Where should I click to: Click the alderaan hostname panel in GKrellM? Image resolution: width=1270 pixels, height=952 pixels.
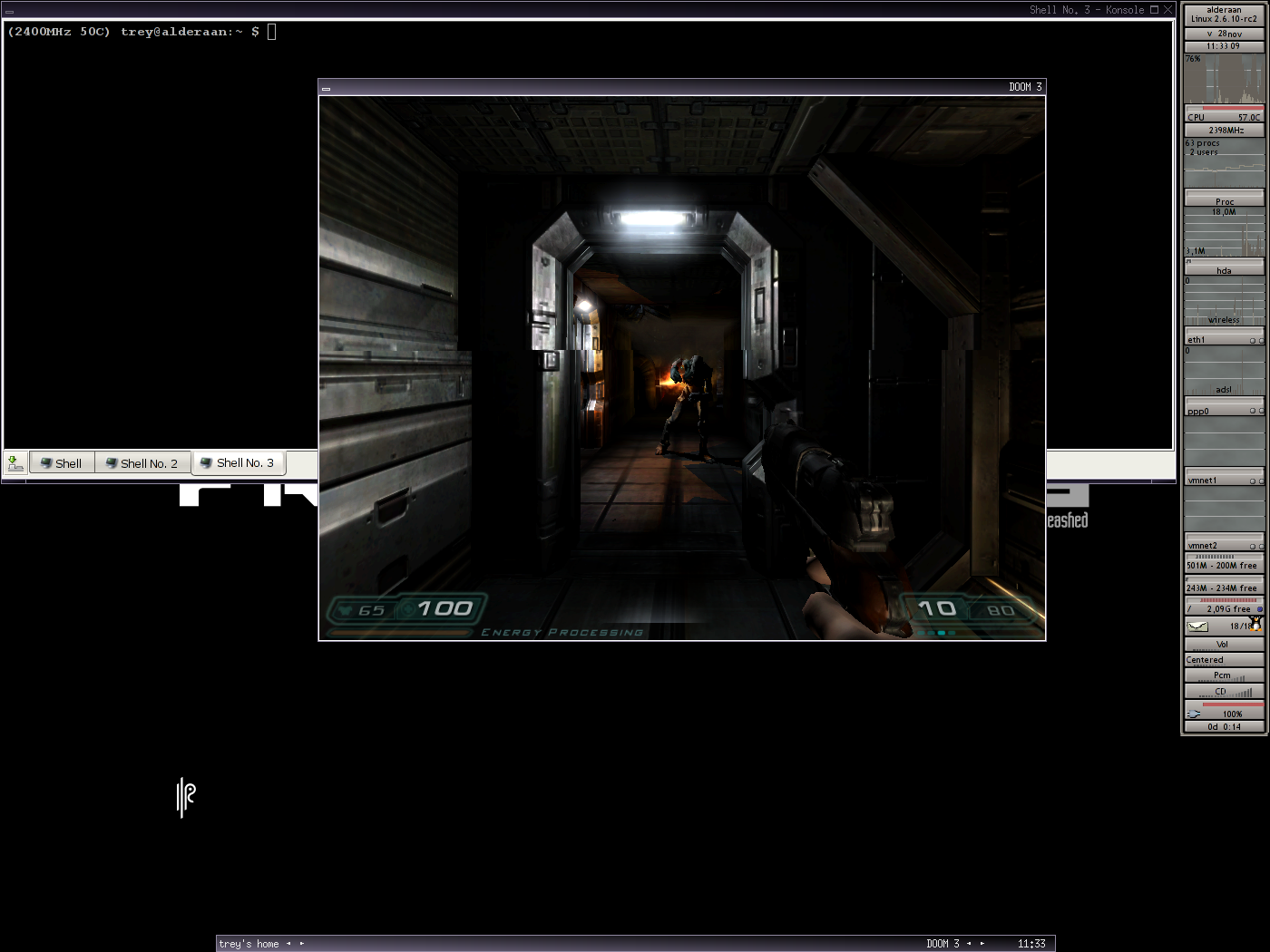1224,15
